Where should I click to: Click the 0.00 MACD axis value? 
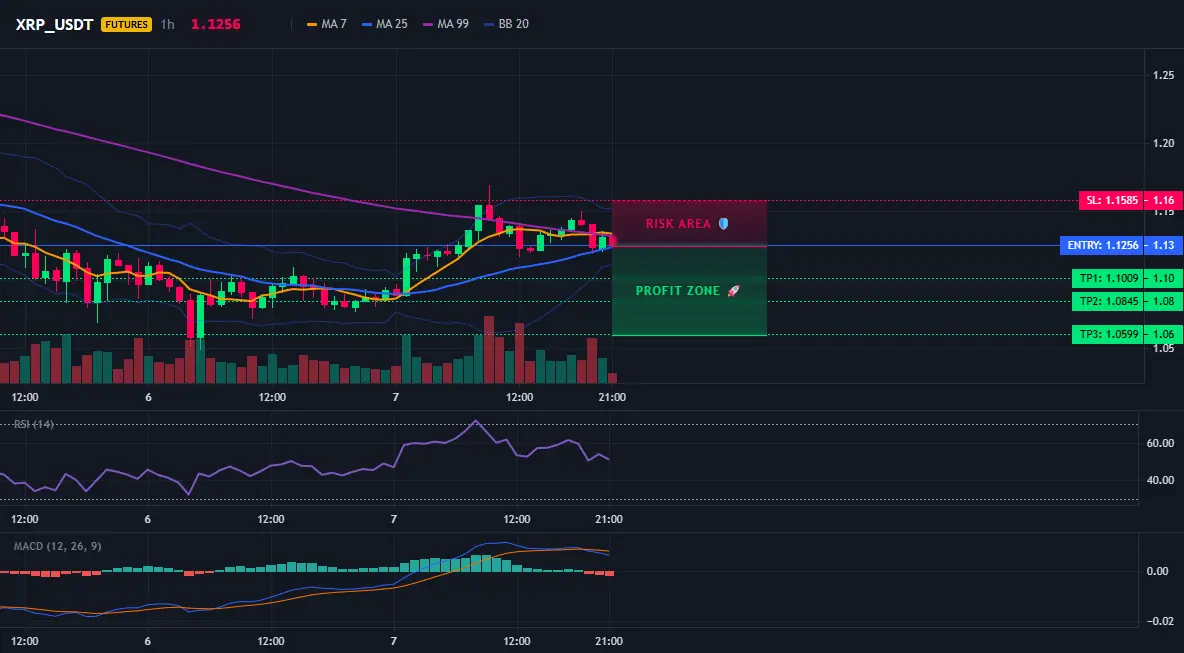click(x=1158, y=571)
